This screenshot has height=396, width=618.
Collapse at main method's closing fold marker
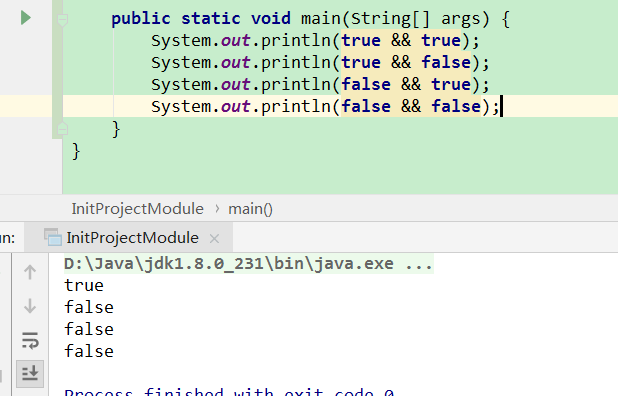click(x=62, y=128)
